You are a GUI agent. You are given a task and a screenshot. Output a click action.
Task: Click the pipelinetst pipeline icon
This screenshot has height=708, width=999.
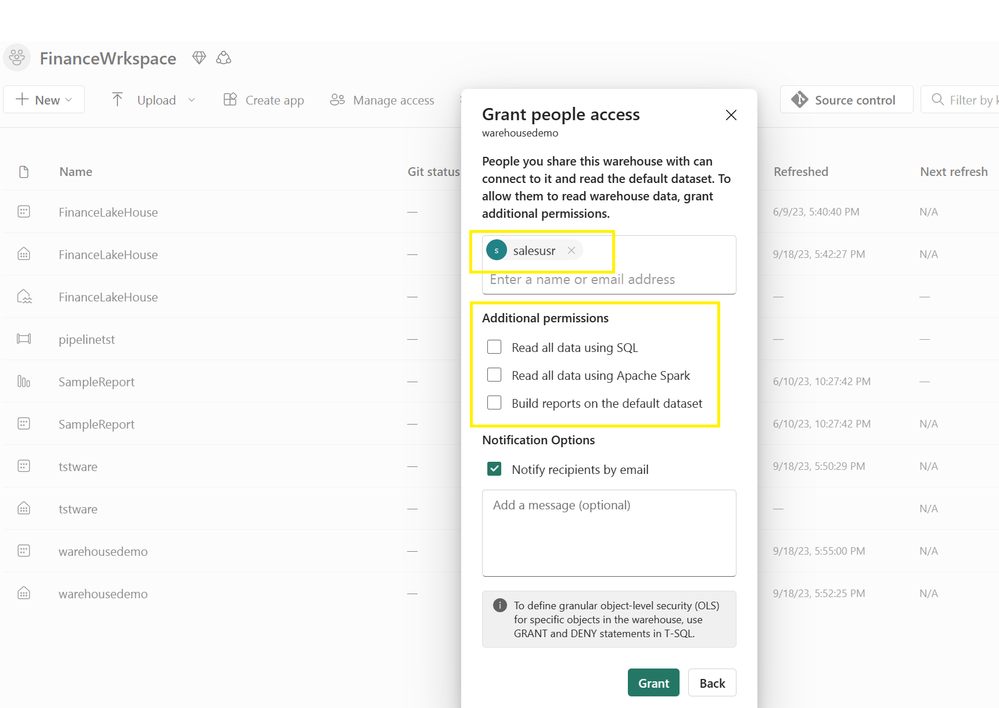click(23, 339)
